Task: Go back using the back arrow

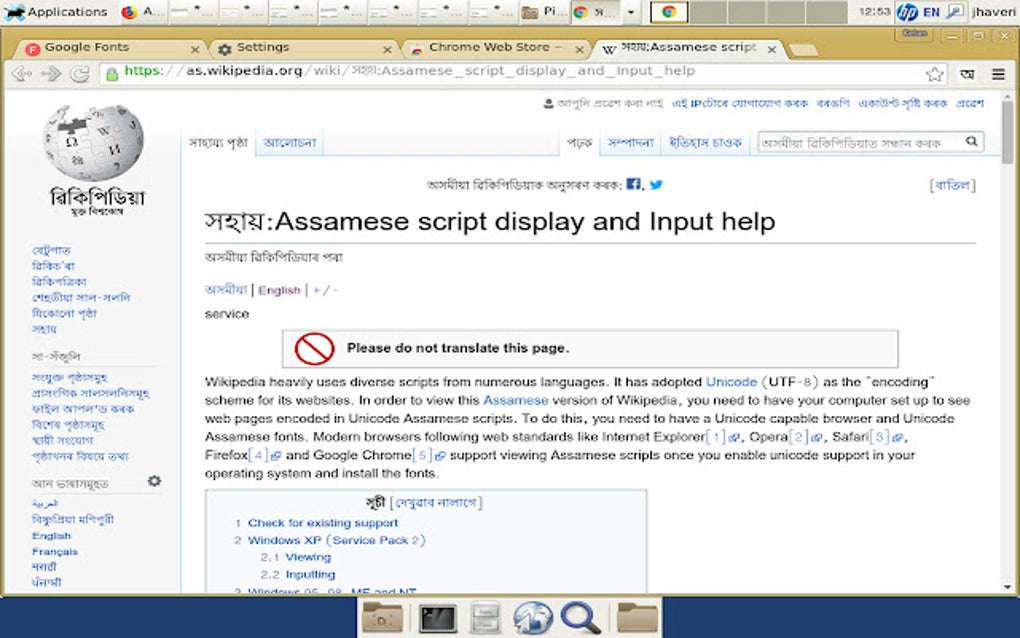Action: [20, 74]
